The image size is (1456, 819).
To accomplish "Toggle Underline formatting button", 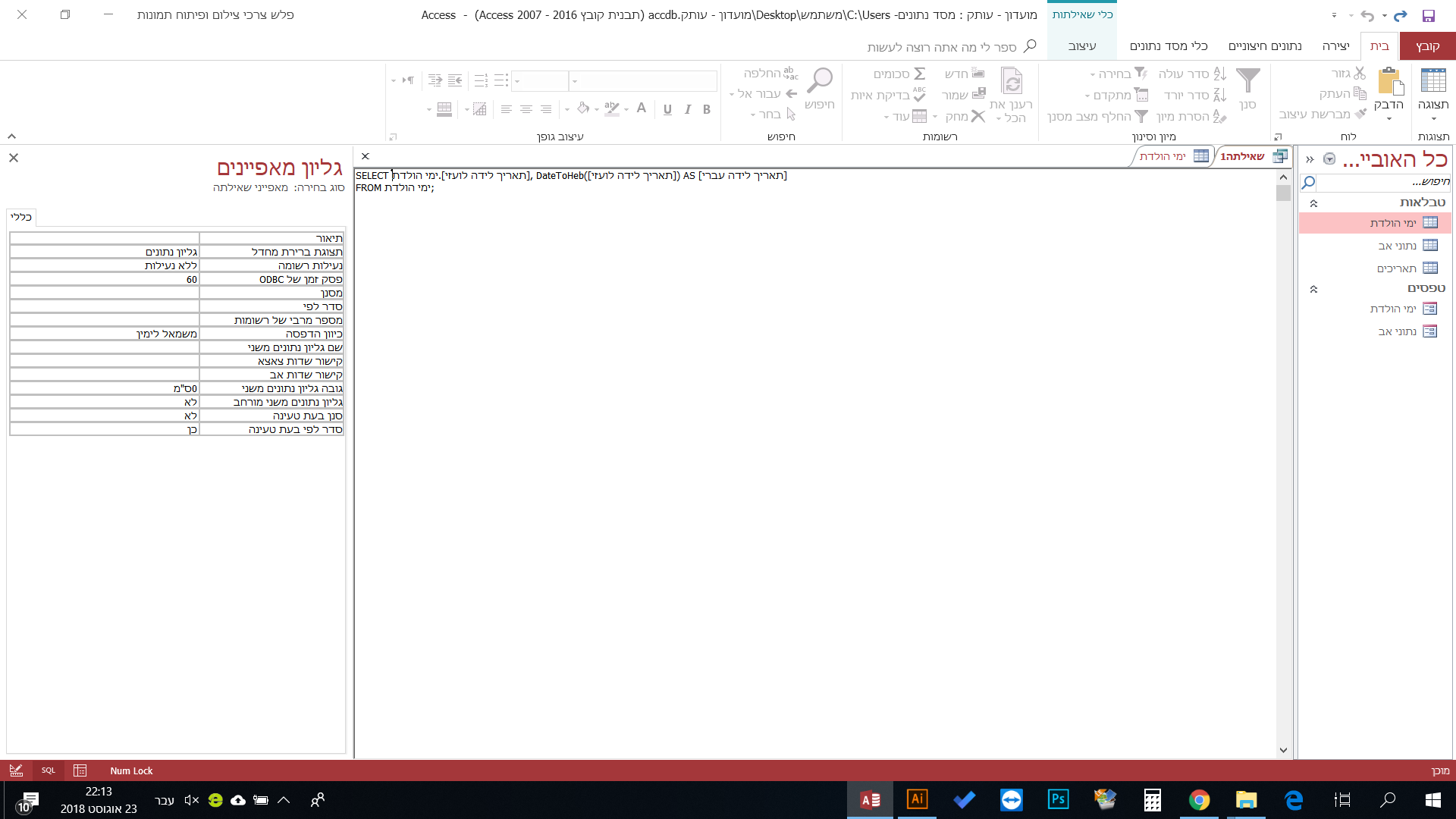I will (667, 109).
